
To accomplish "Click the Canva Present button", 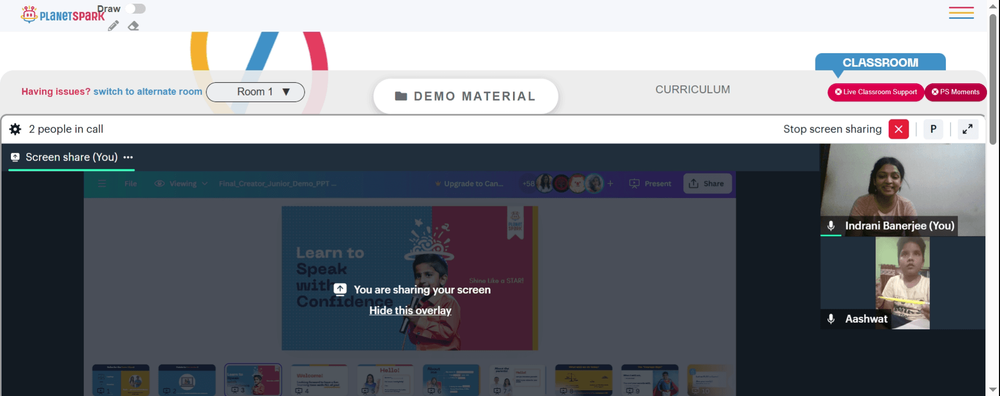I will pyautogui.click(x=651, y=184).
